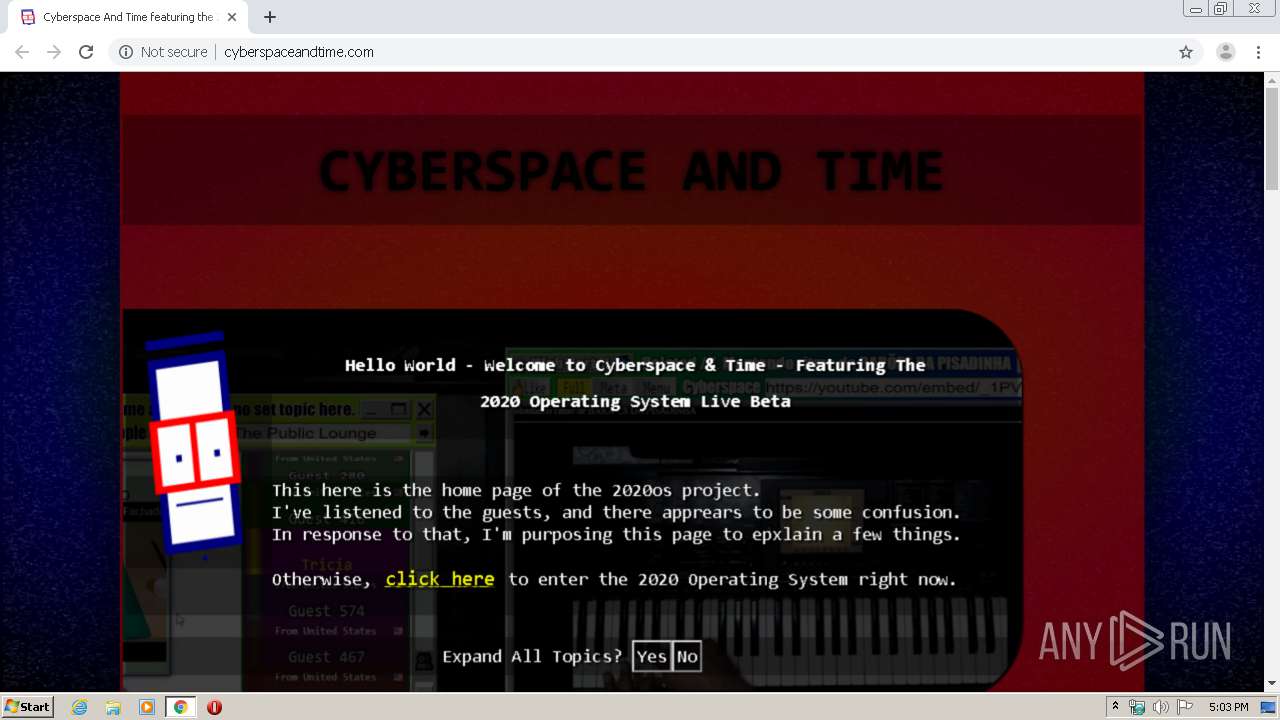Click the 'Expand All Topics?' label
This screenshot has width=1280, height=720.
point(532,657)
